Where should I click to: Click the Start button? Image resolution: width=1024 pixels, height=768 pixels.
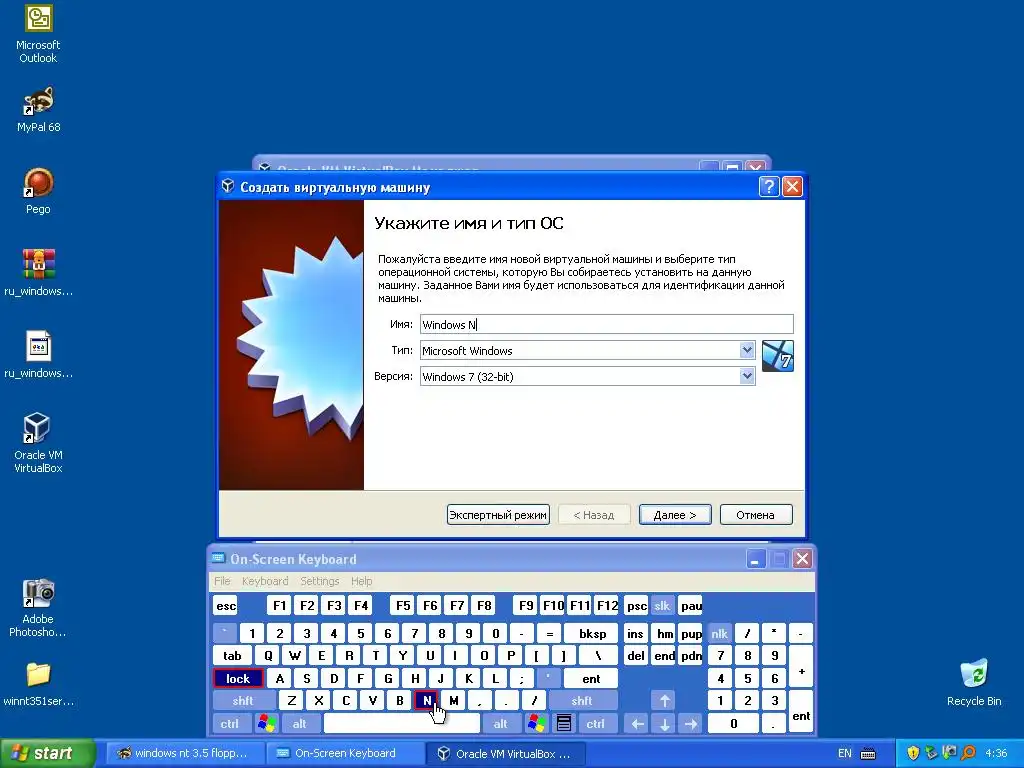(x=47, y=753)
